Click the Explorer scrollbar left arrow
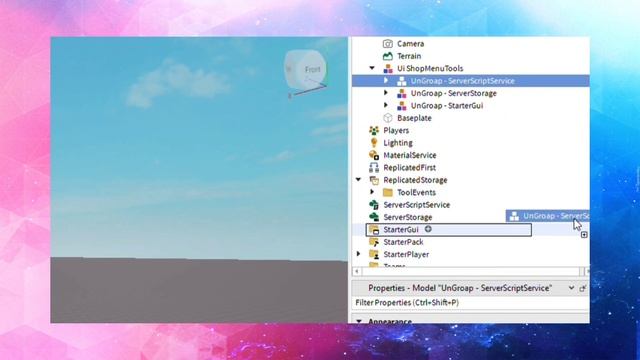The height and width of the screenshot is (360, 640). [357, 271]
